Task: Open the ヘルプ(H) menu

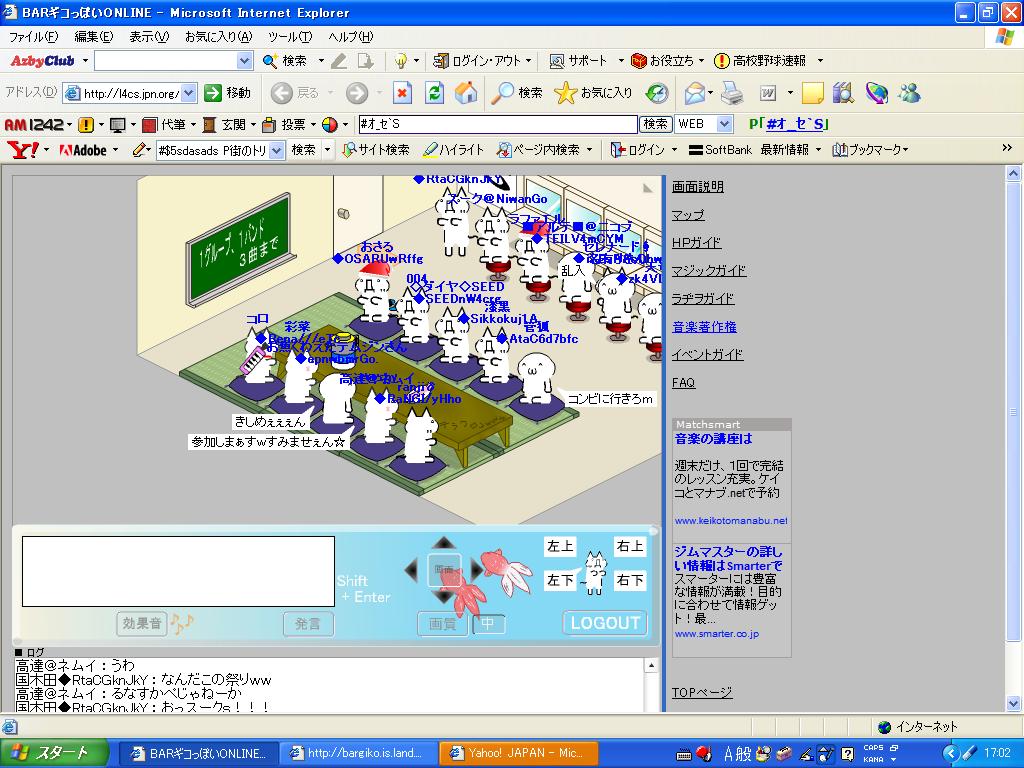Action: (x=351, y=37)
